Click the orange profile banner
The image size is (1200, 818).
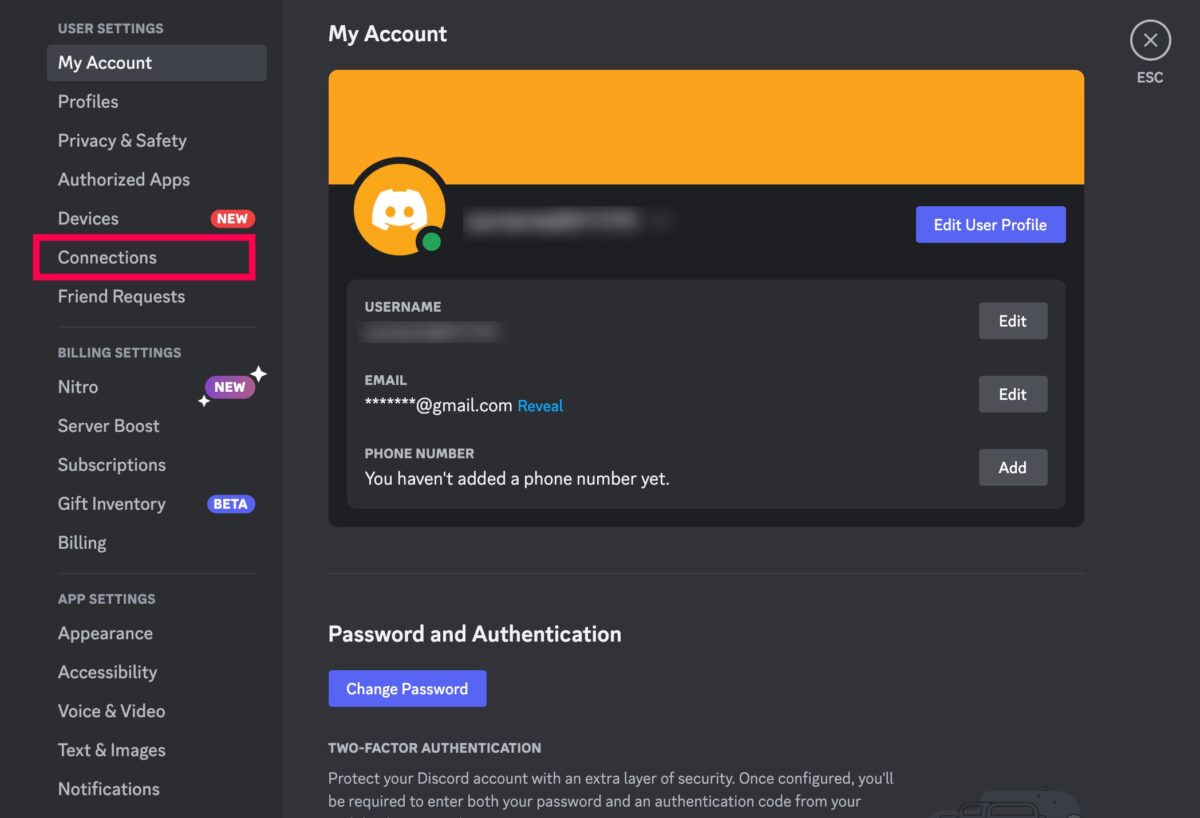706,127
